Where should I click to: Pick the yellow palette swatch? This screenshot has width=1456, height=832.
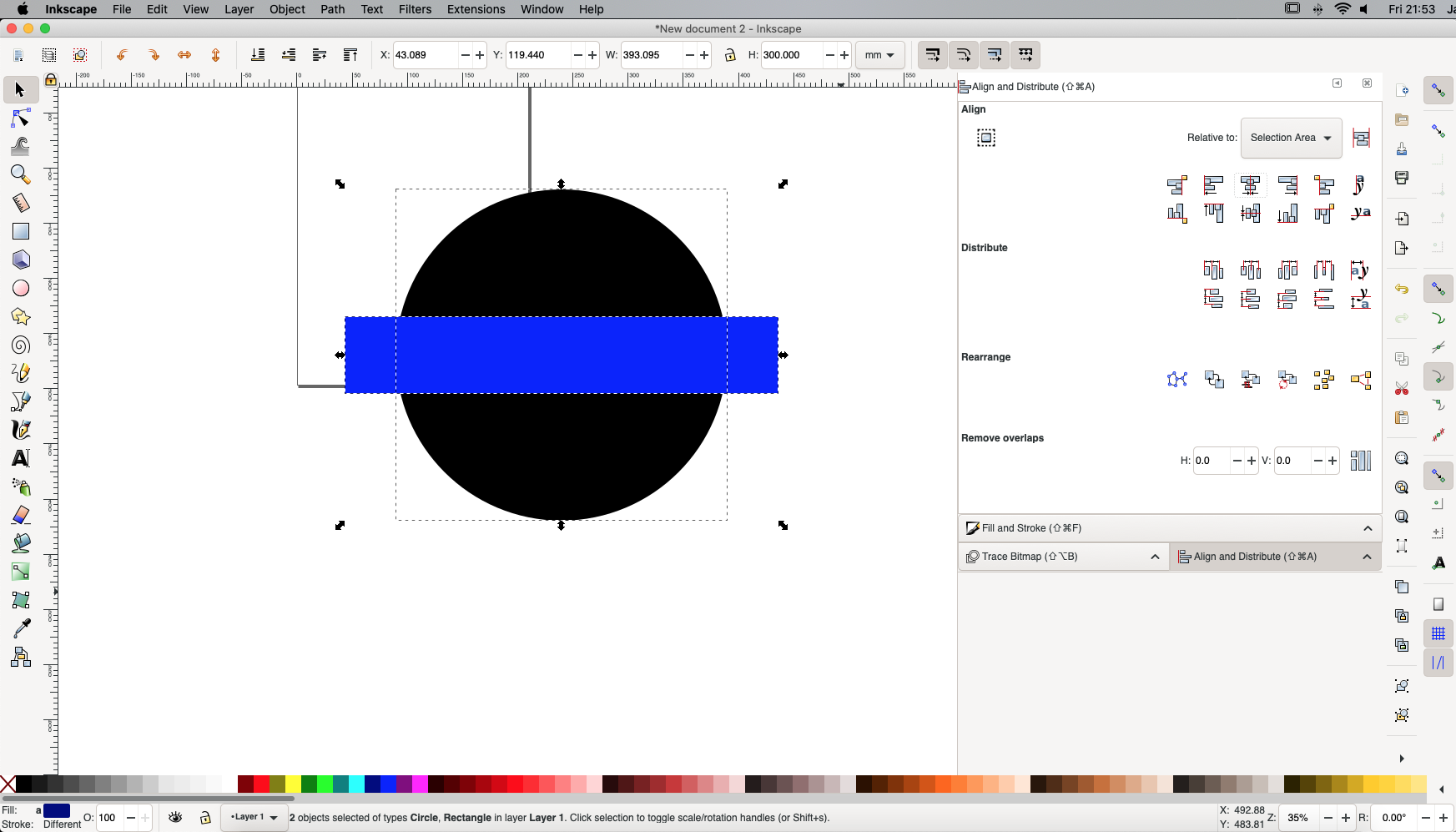(x=294, y=784)
